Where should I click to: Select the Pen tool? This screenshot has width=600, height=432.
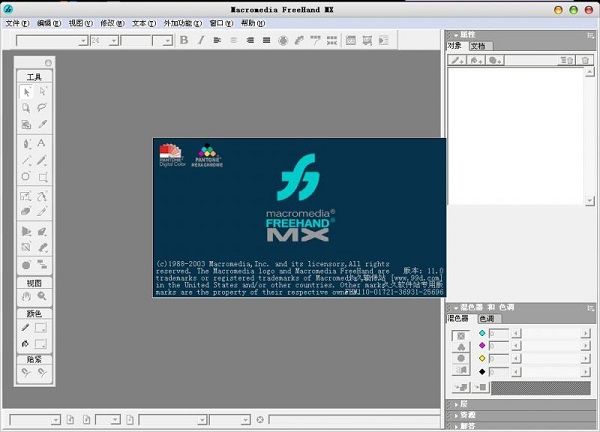click(26, 144)
